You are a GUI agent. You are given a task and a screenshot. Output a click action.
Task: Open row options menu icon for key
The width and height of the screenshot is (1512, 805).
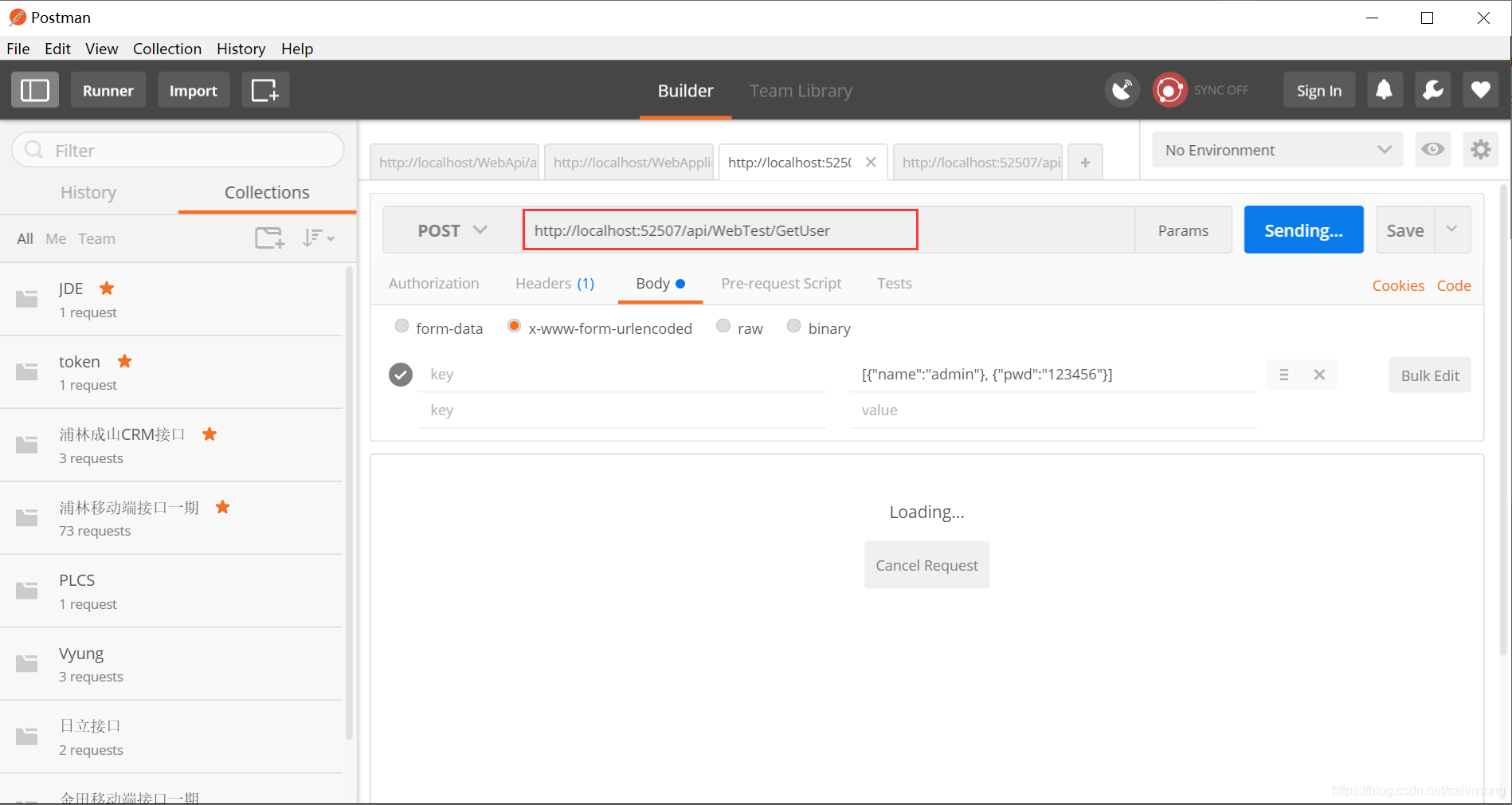1284,375
